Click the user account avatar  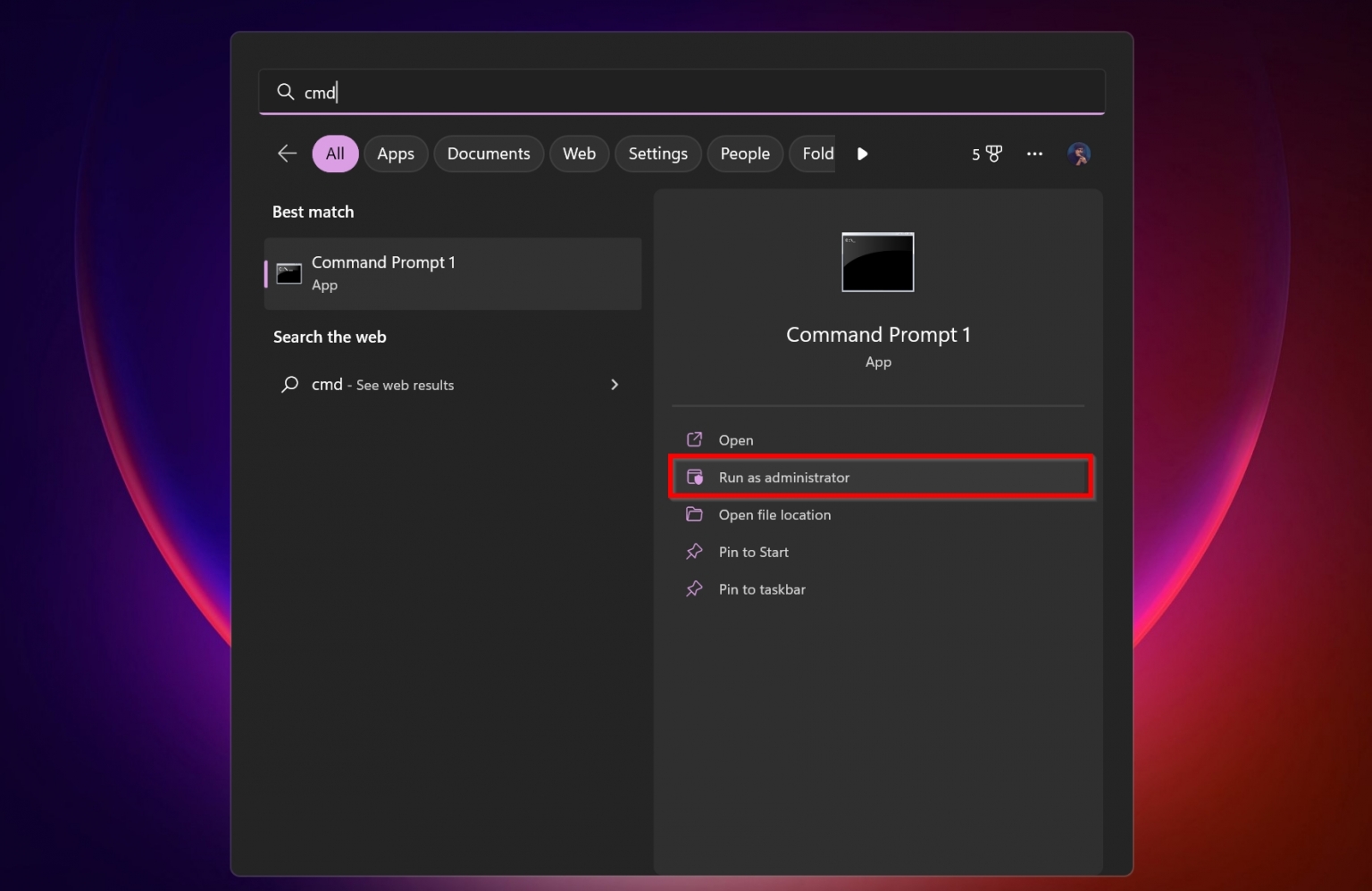tap(1079, 154)
